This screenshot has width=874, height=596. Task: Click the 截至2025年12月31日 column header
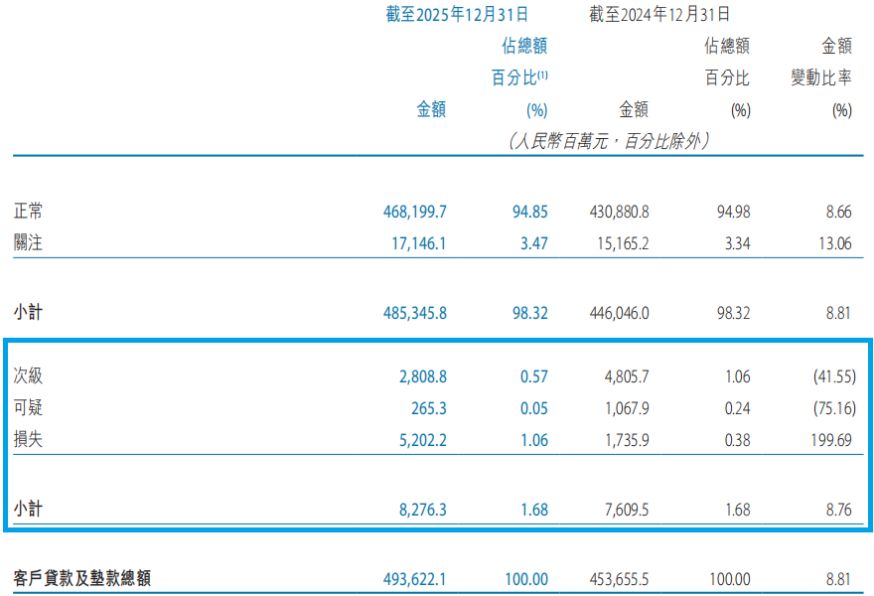tap(456, 14)
